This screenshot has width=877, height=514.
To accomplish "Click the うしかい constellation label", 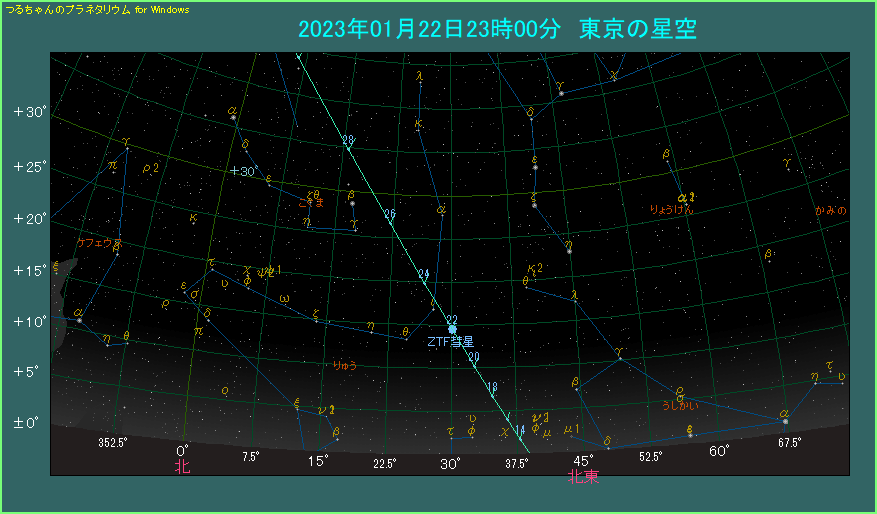I will [x=681, y=406].
